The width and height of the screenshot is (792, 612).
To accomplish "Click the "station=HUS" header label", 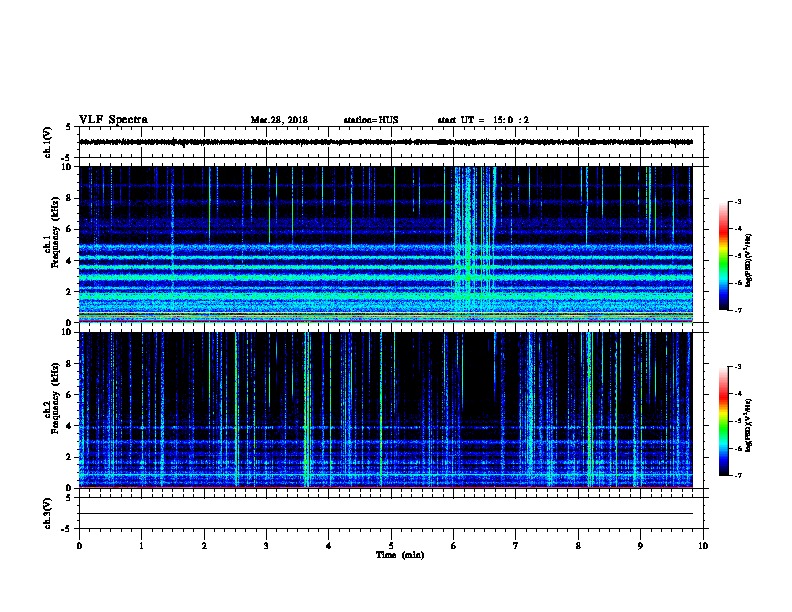I will click(371, 120).
